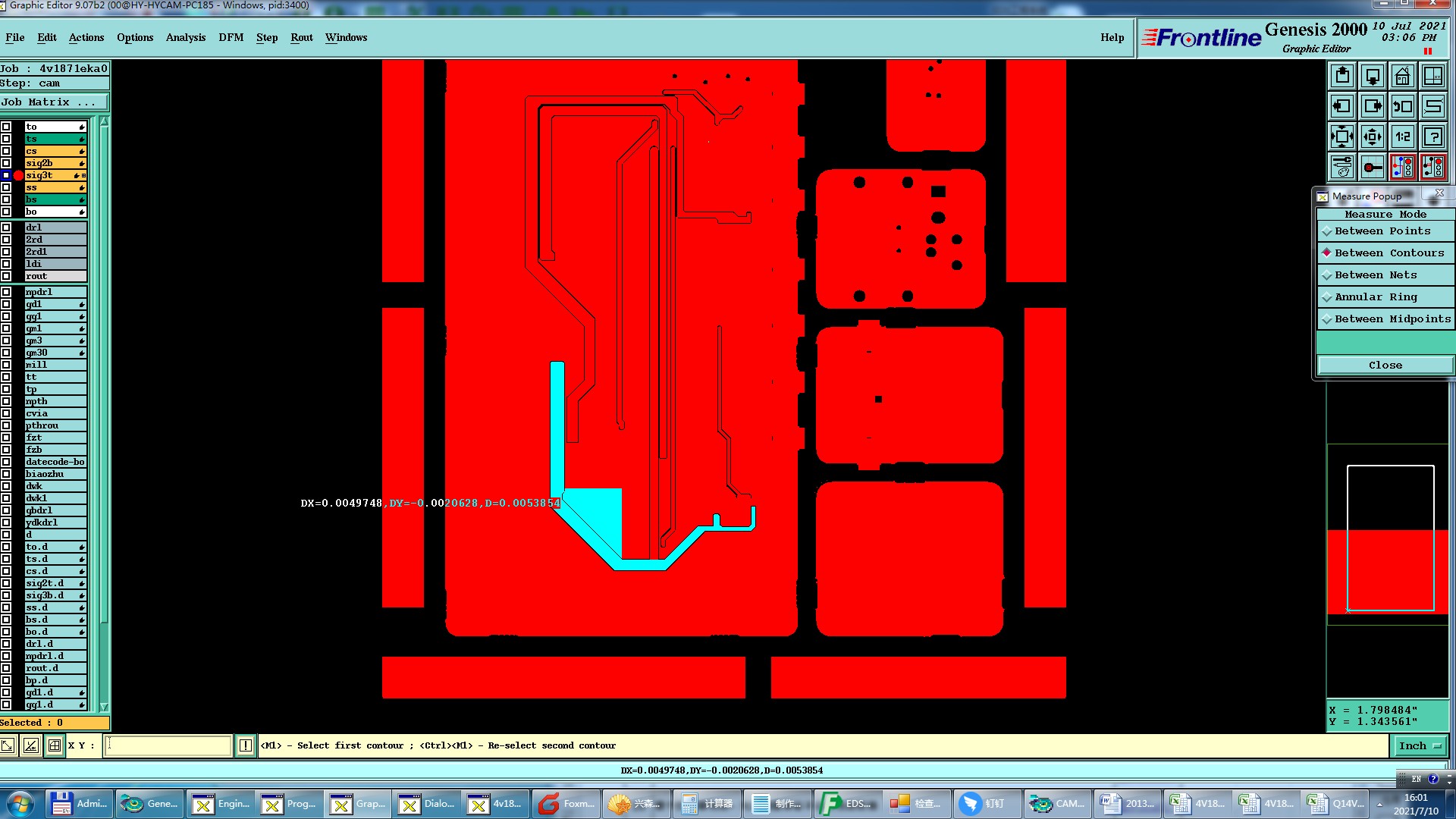Select Between Nets measure mode
Screen dimensions: 1456x819
tap(1385, 275)
